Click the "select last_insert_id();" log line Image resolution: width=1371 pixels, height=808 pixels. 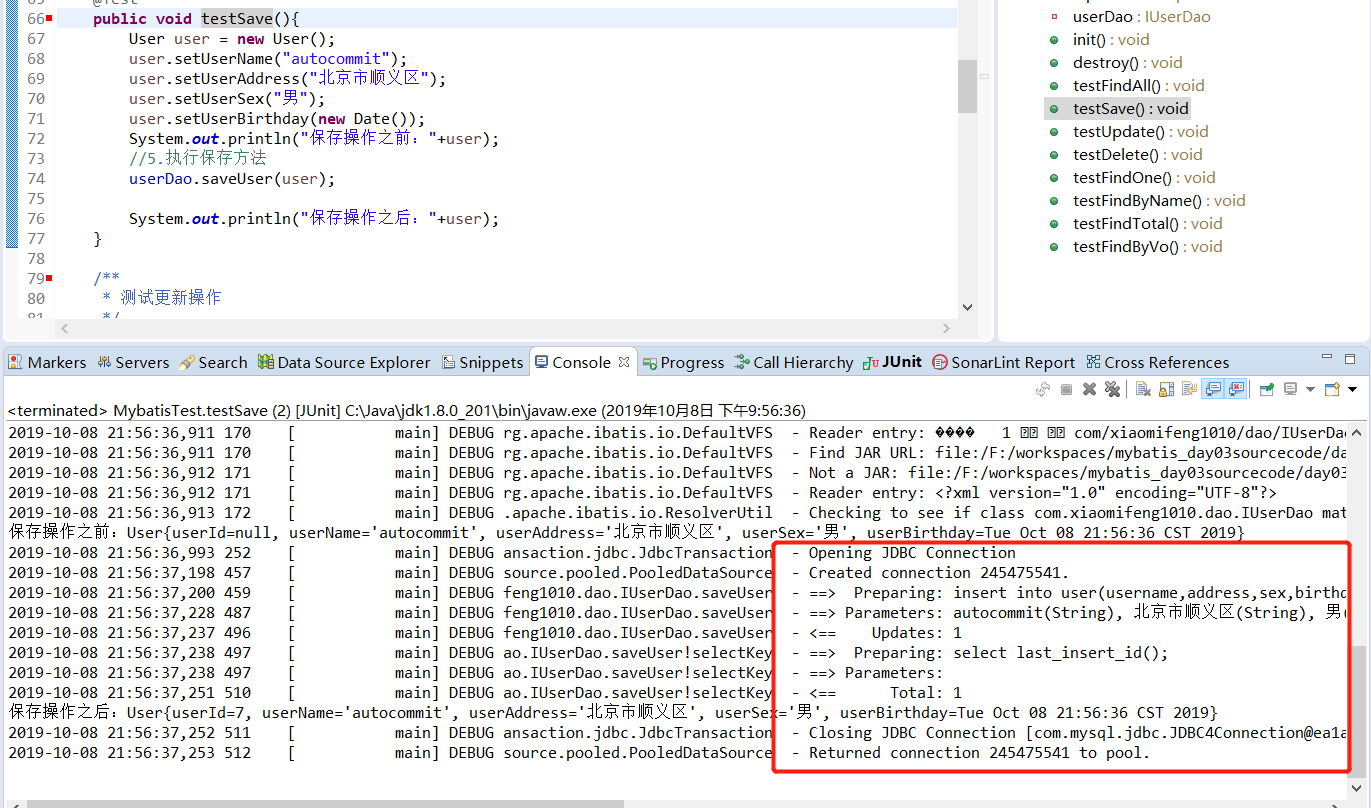[1060, 653]
